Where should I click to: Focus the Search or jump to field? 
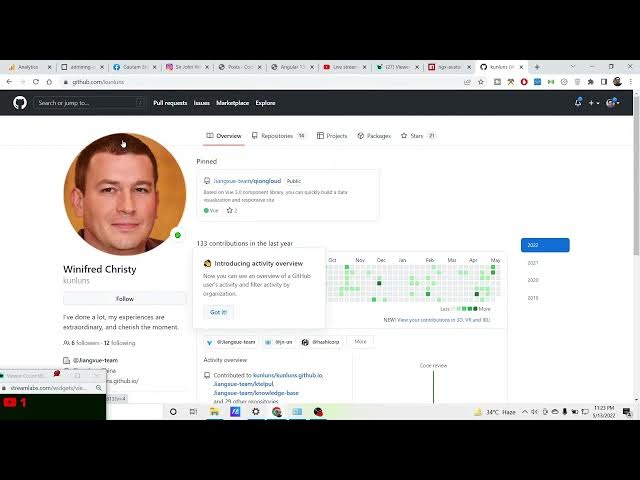[x=89, y=103]
